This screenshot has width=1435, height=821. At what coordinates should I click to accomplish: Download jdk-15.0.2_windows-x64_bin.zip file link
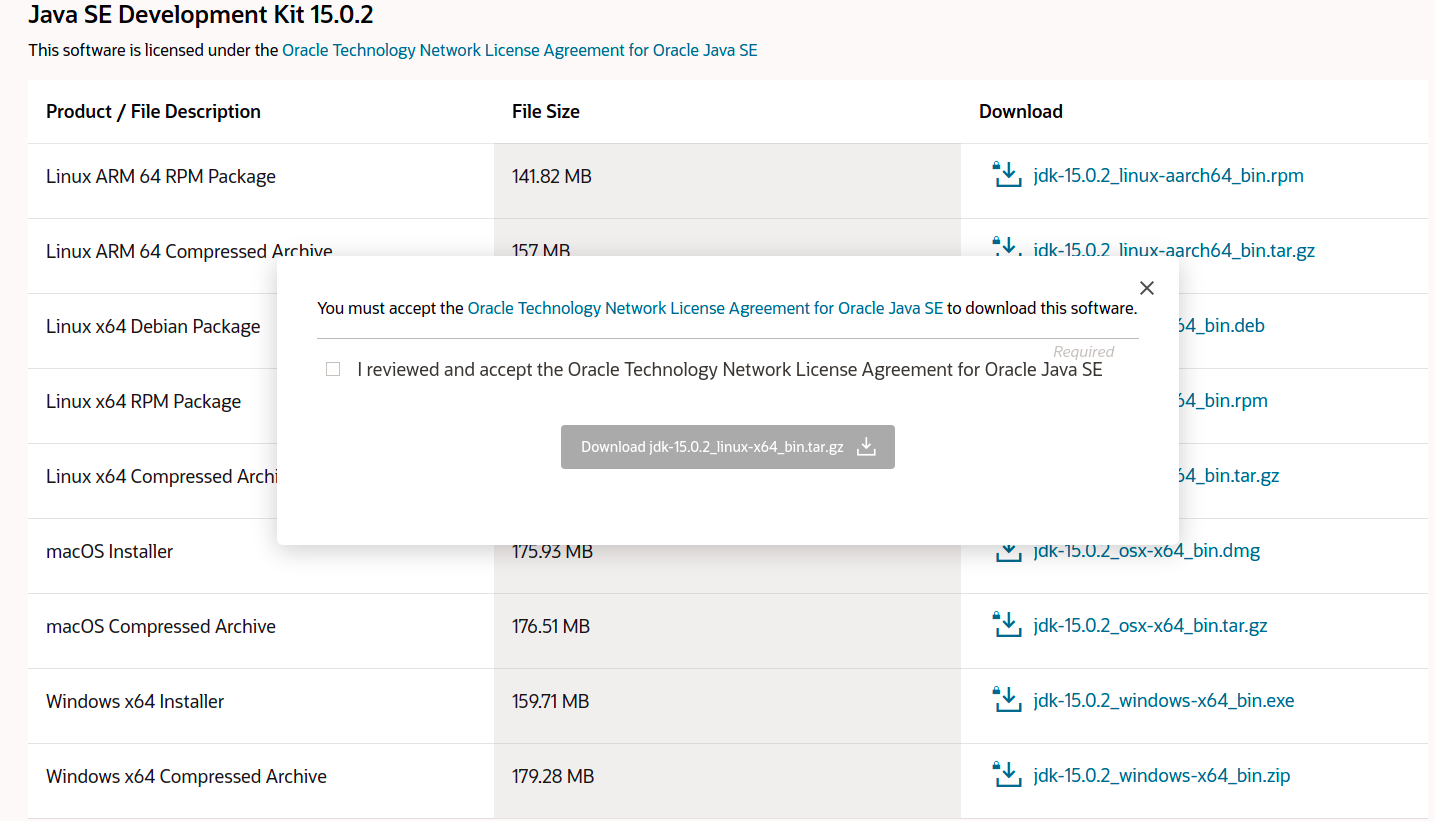[1162, 776]
